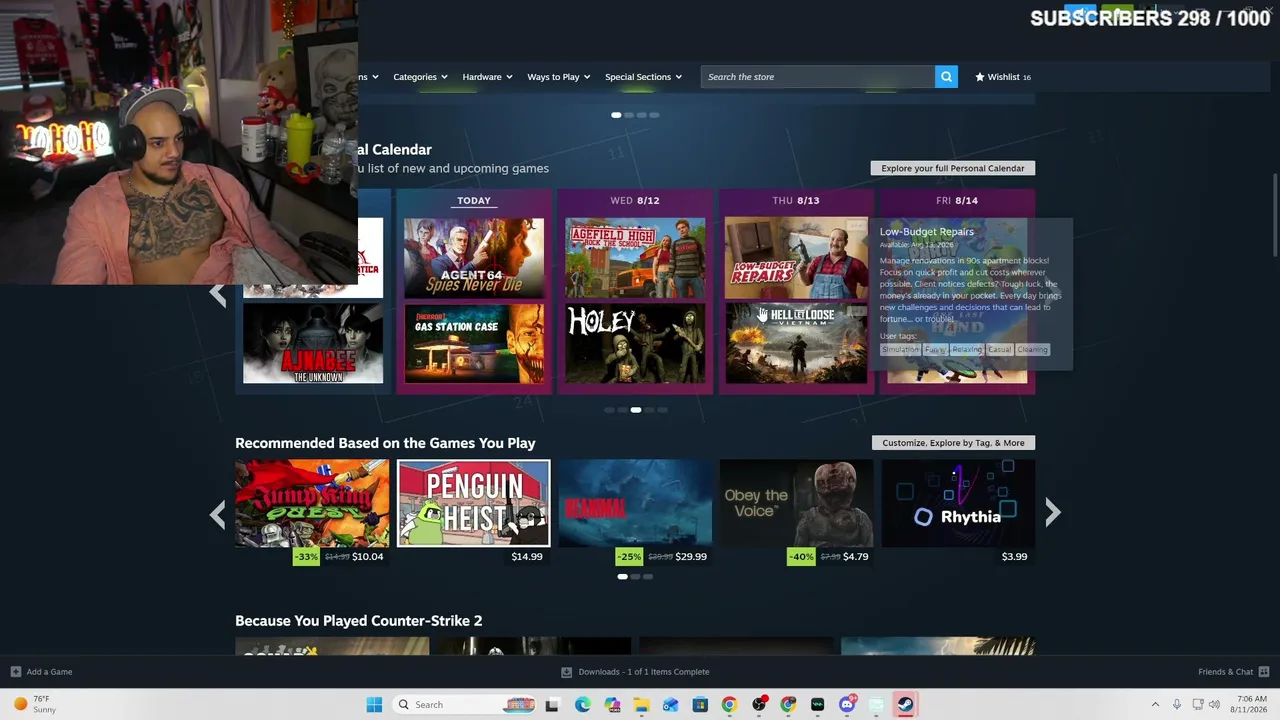
Task: Open the Windows Start menu
Action: coord(374,705)
